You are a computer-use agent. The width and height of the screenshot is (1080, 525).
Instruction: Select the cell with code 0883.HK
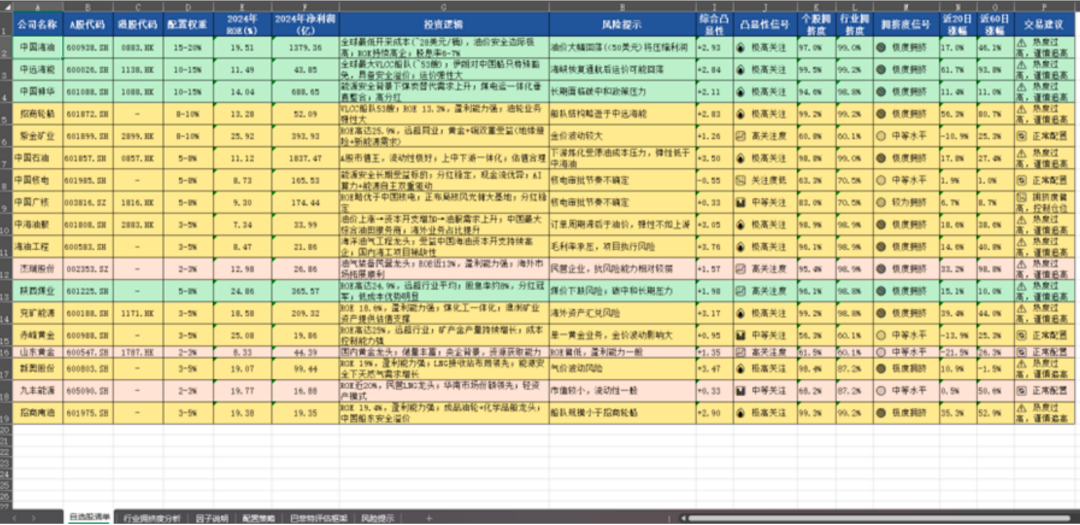click(138, 48)
